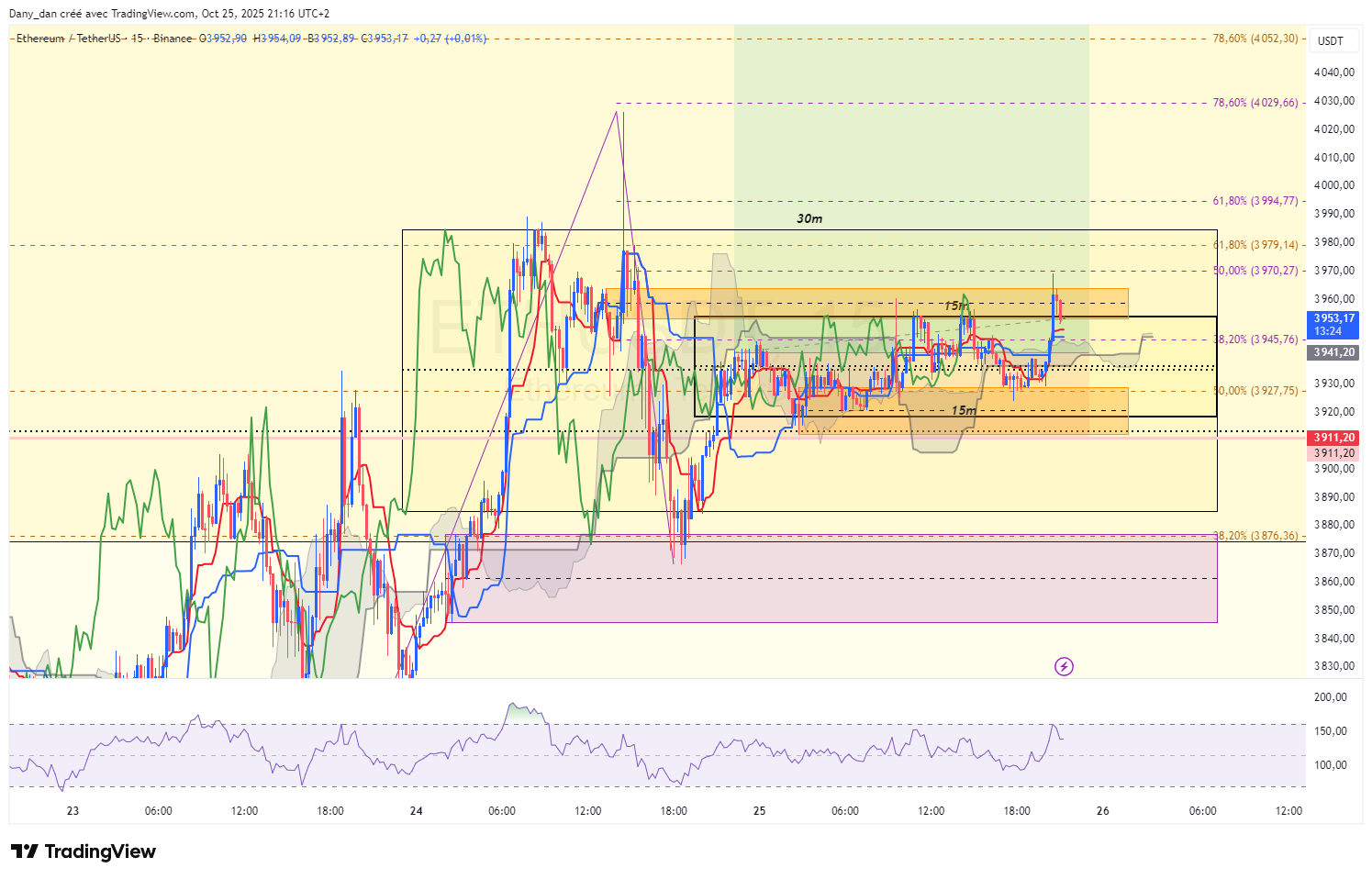Click the gray 3941,20 price tag
This screenshot has height=879, width=1372.
click(x=1333, y=352)
